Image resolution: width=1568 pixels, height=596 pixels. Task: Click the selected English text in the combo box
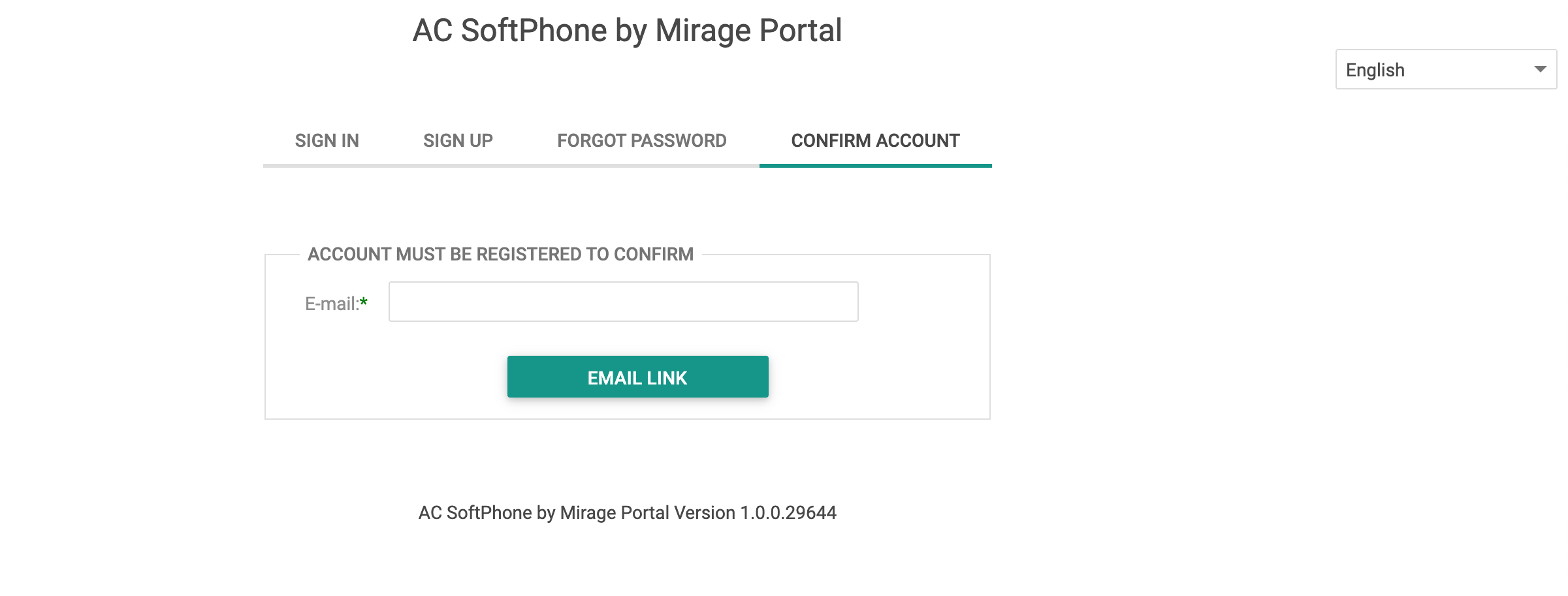coord(1375,70)
